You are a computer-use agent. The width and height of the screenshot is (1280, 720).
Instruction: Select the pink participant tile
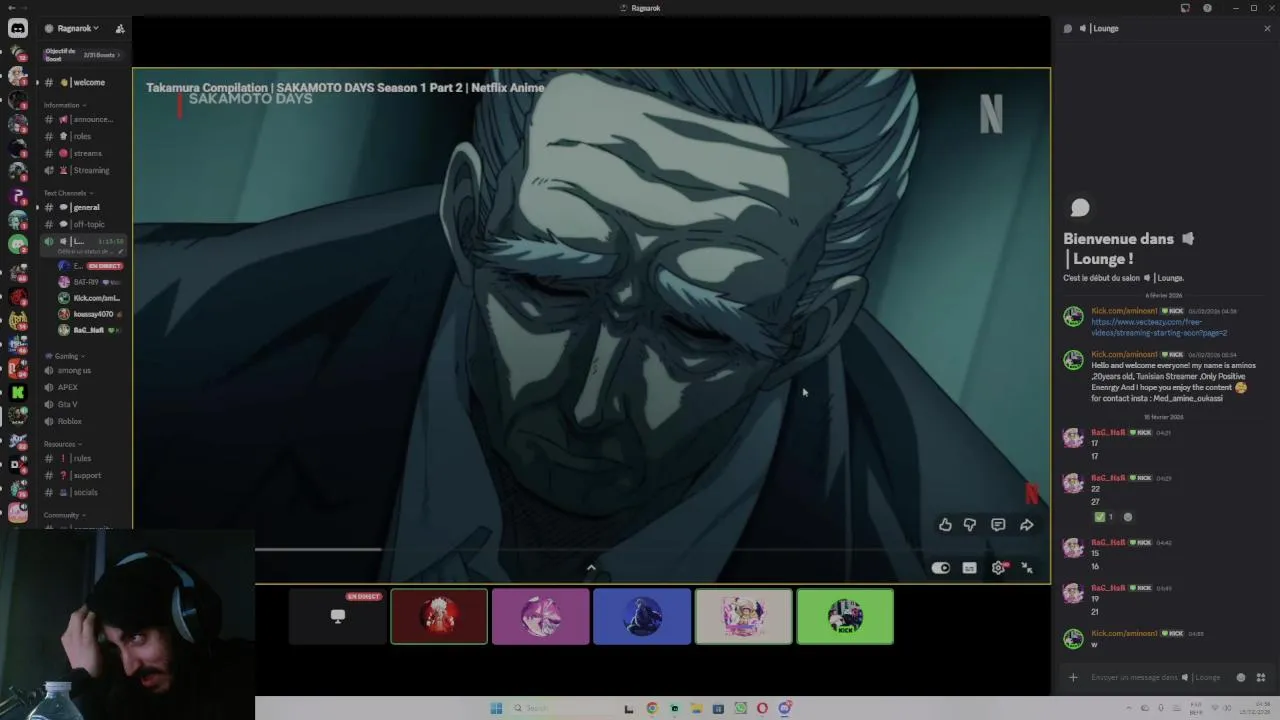540,616
